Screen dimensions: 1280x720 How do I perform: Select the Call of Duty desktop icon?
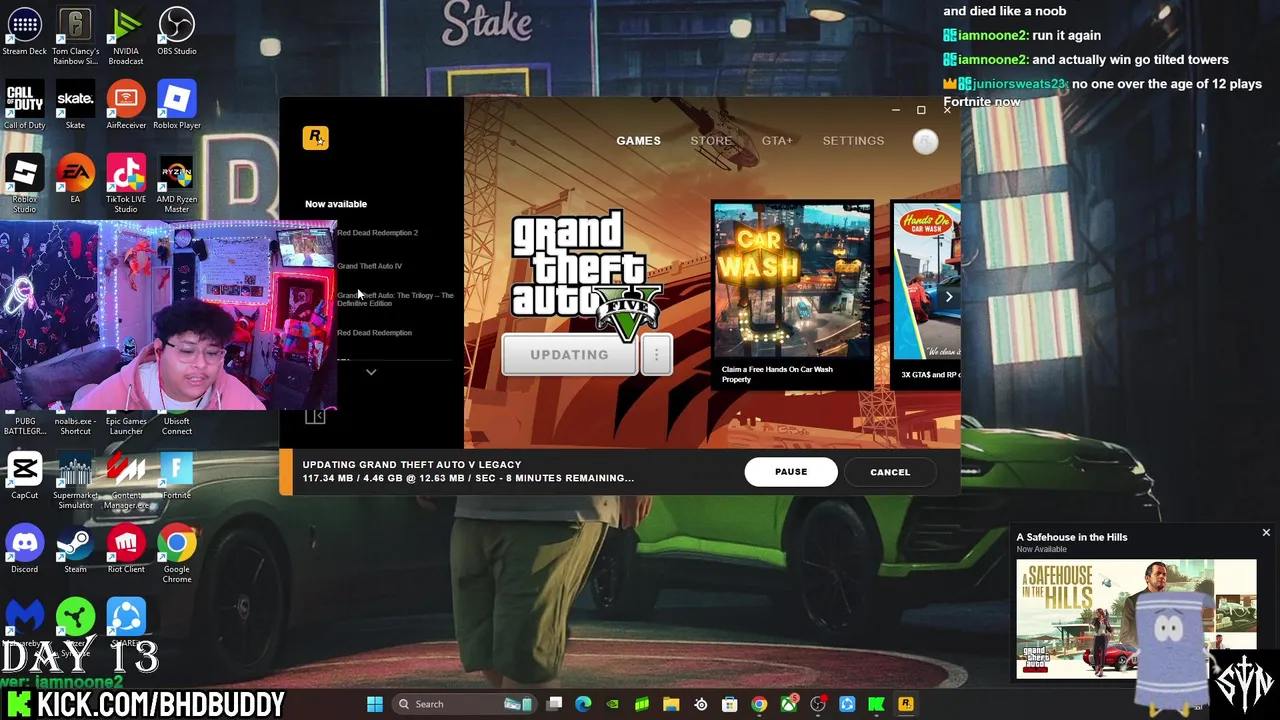point(24,106)
